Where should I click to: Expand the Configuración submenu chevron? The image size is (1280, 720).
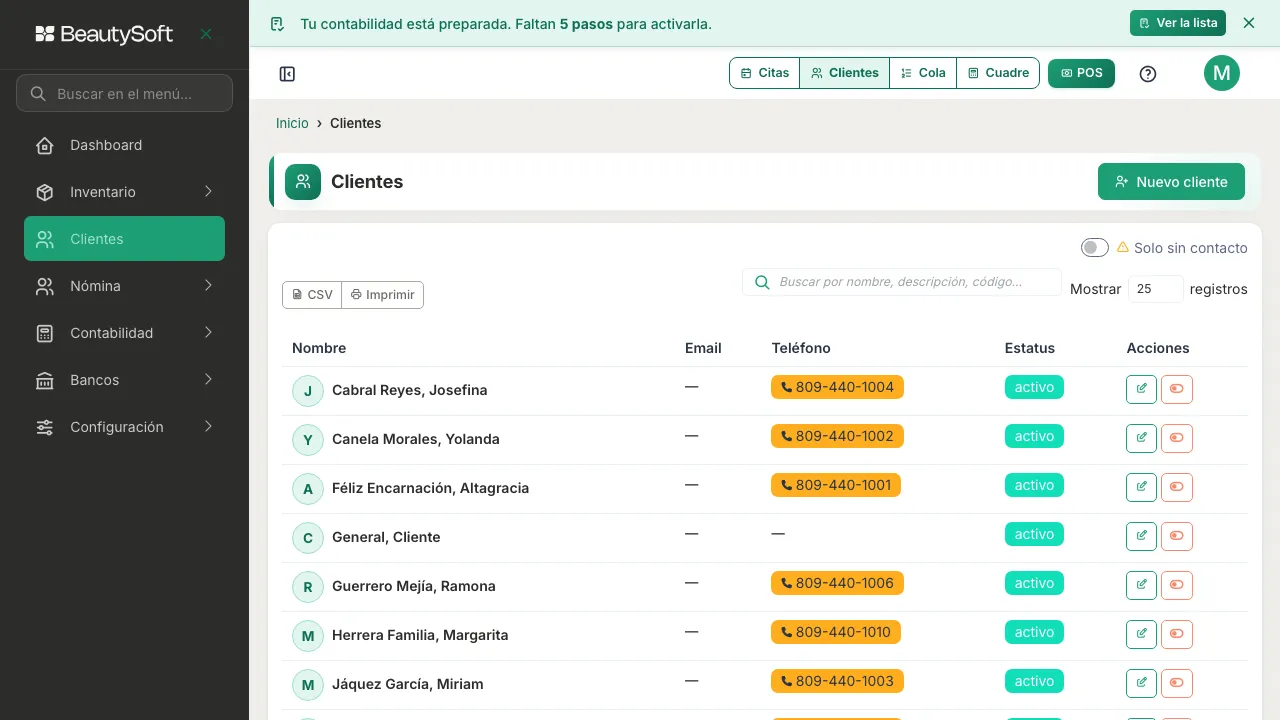pos(208,426)
